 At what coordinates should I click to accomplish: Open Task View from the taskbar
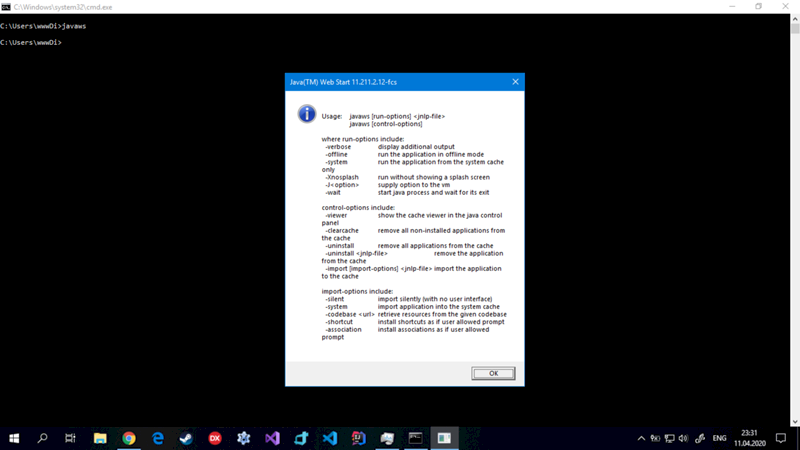(x=70, y=438)
